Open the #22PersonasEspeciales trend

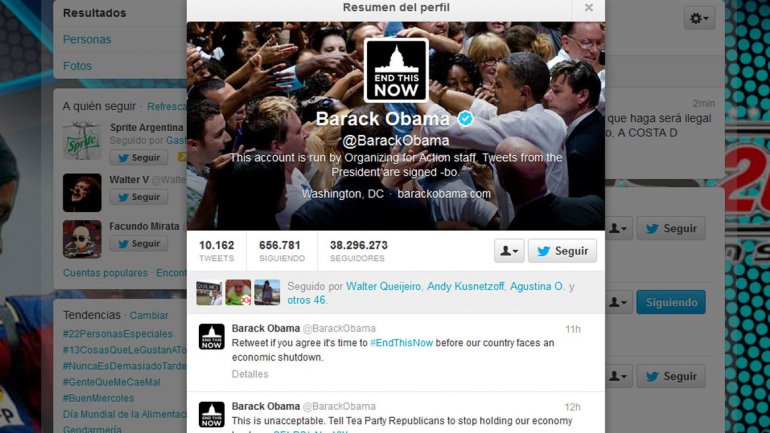[x=118, y=334]
